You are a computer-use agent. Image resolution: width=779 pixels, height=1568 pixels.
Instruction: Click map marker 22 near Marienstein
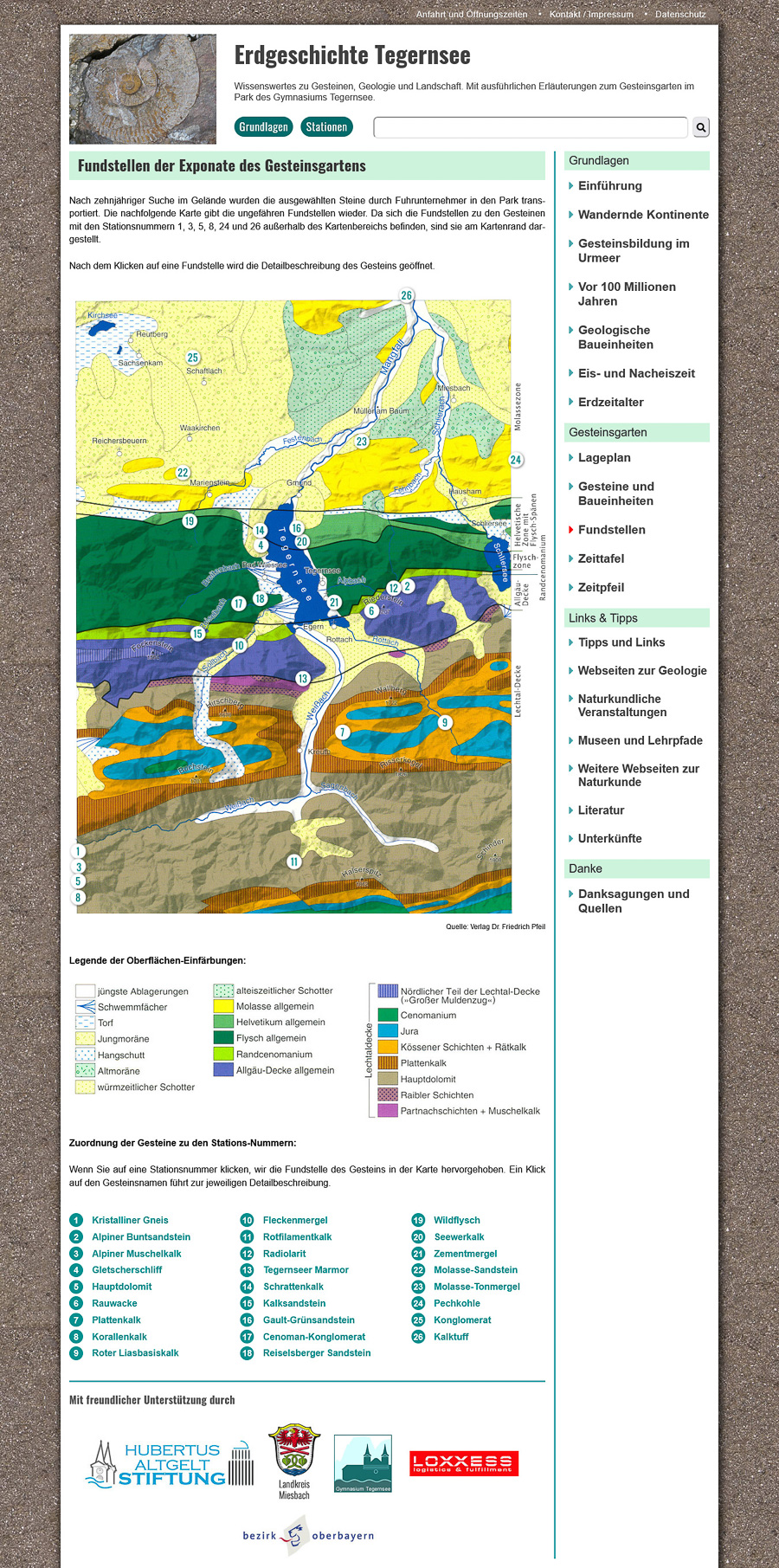(x=183, y=473)
